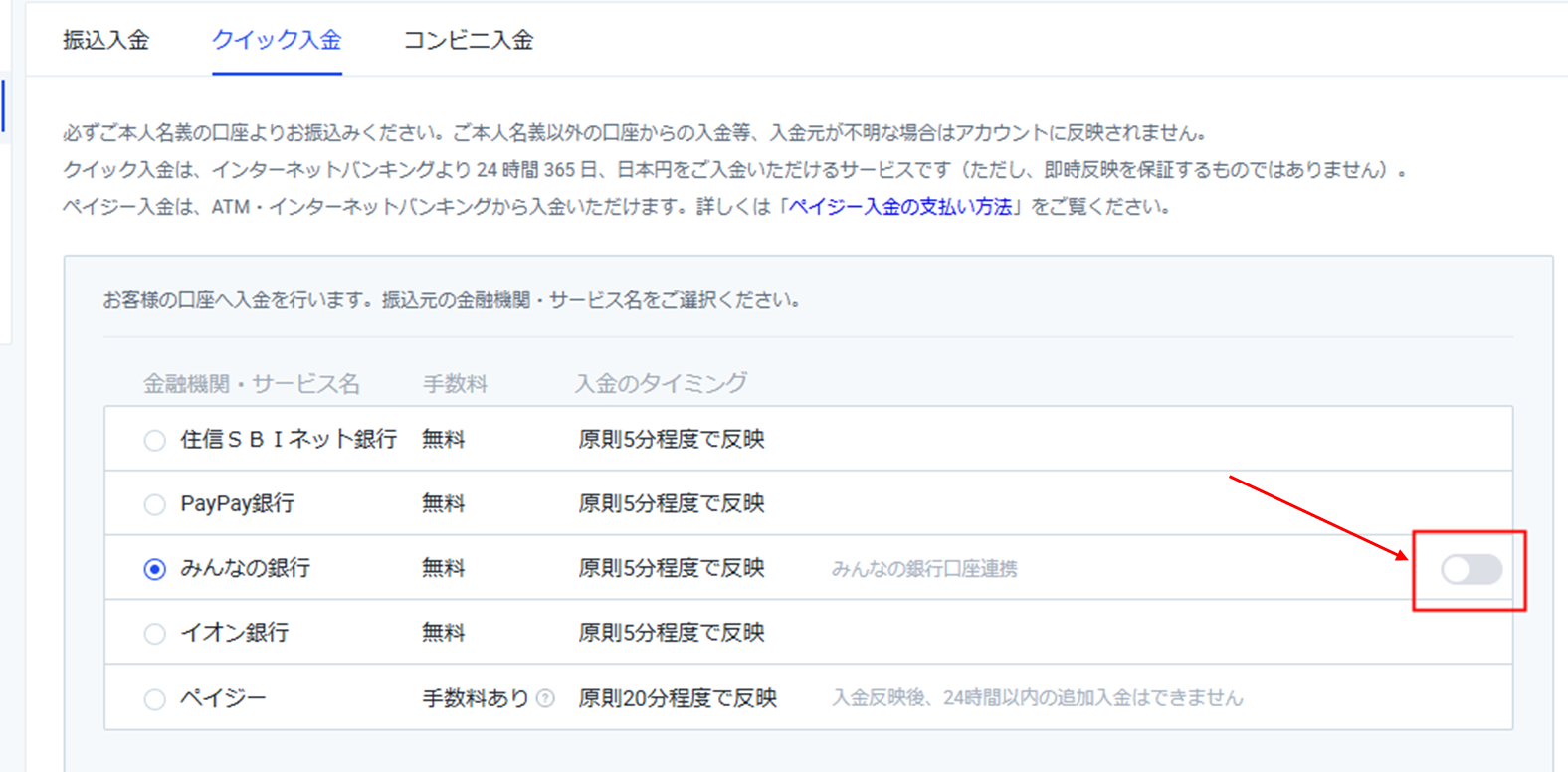
Task: Open the ペイジー入金の支払い方法 link
Action: click(x=900, y=207)
